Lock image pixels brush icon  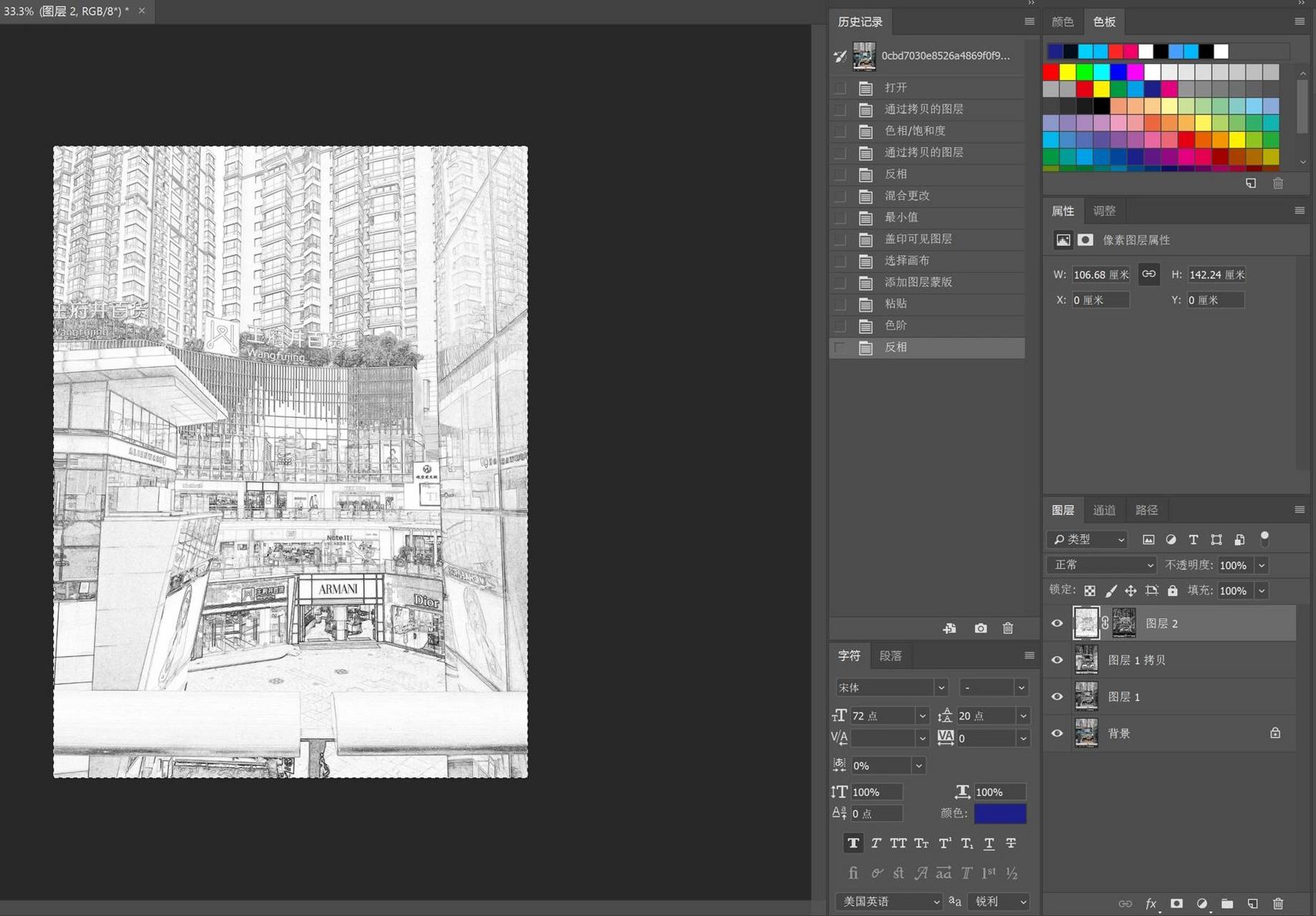coord(1111,590)
